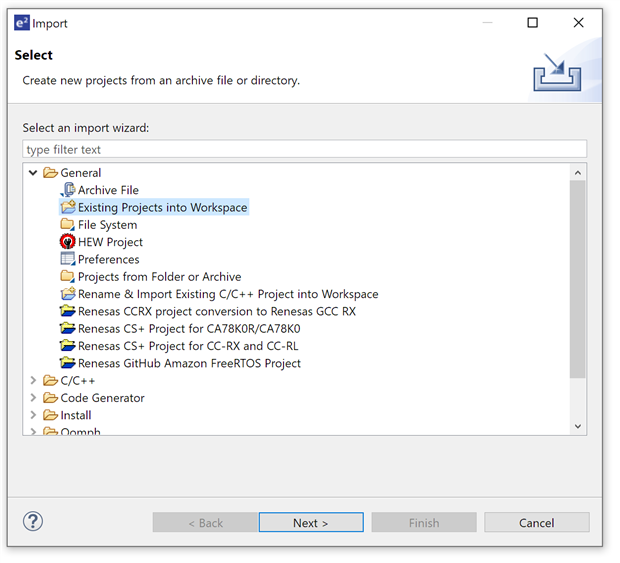620x563 pixels.
Task: Collapse the General folder
Action: click(34, 173)
